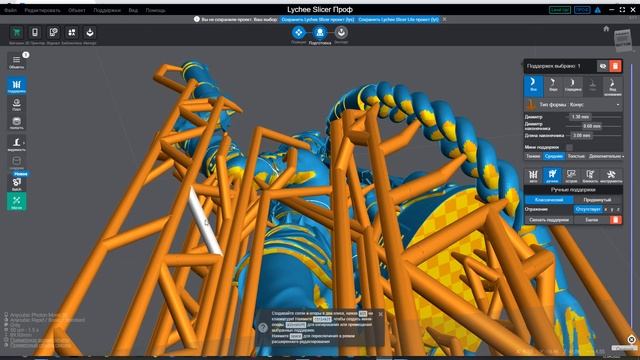Click the home view icon
640x360 pixels.
(x=606, y=29)
